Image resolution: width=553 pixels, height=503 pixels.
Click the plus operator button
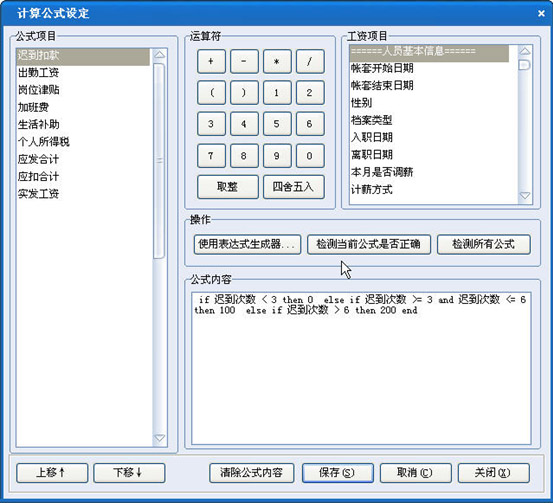click(211, 61)
